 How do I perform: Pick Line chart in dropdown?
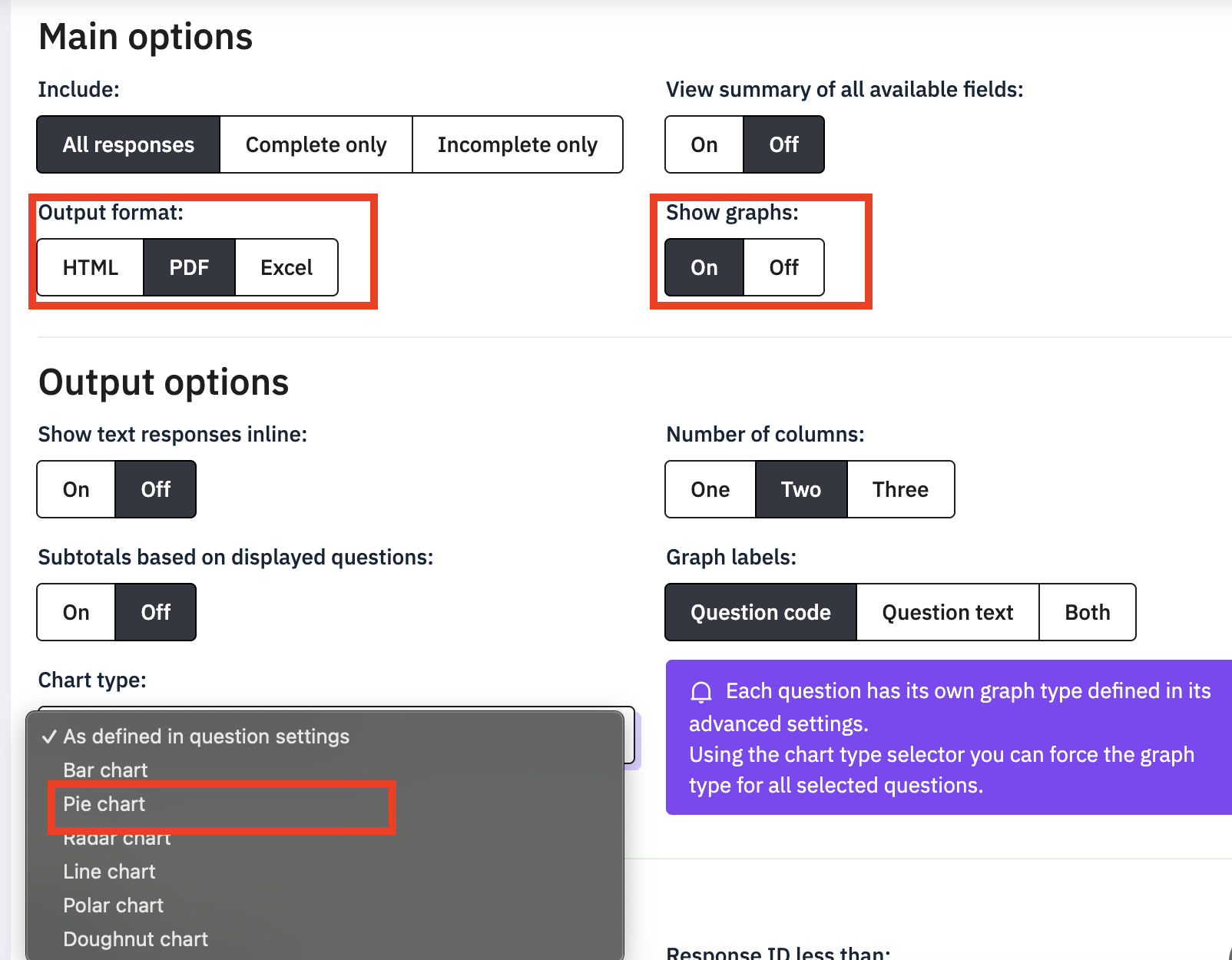coord(109,872)
